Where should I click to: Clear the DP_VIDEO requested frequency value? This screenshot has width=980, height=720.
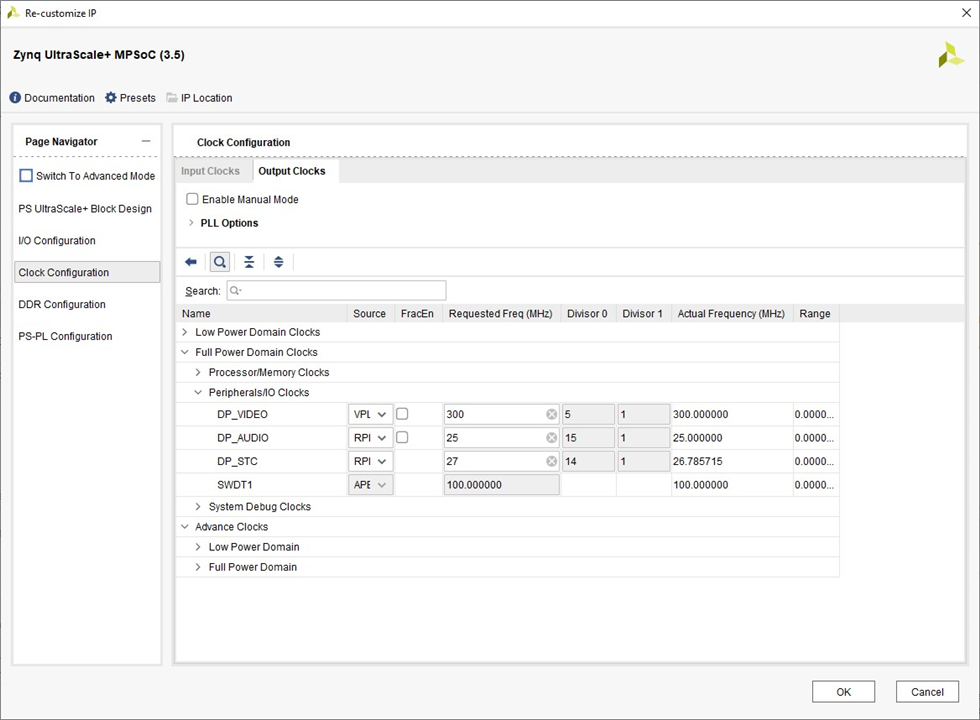[x=551, y=414]
